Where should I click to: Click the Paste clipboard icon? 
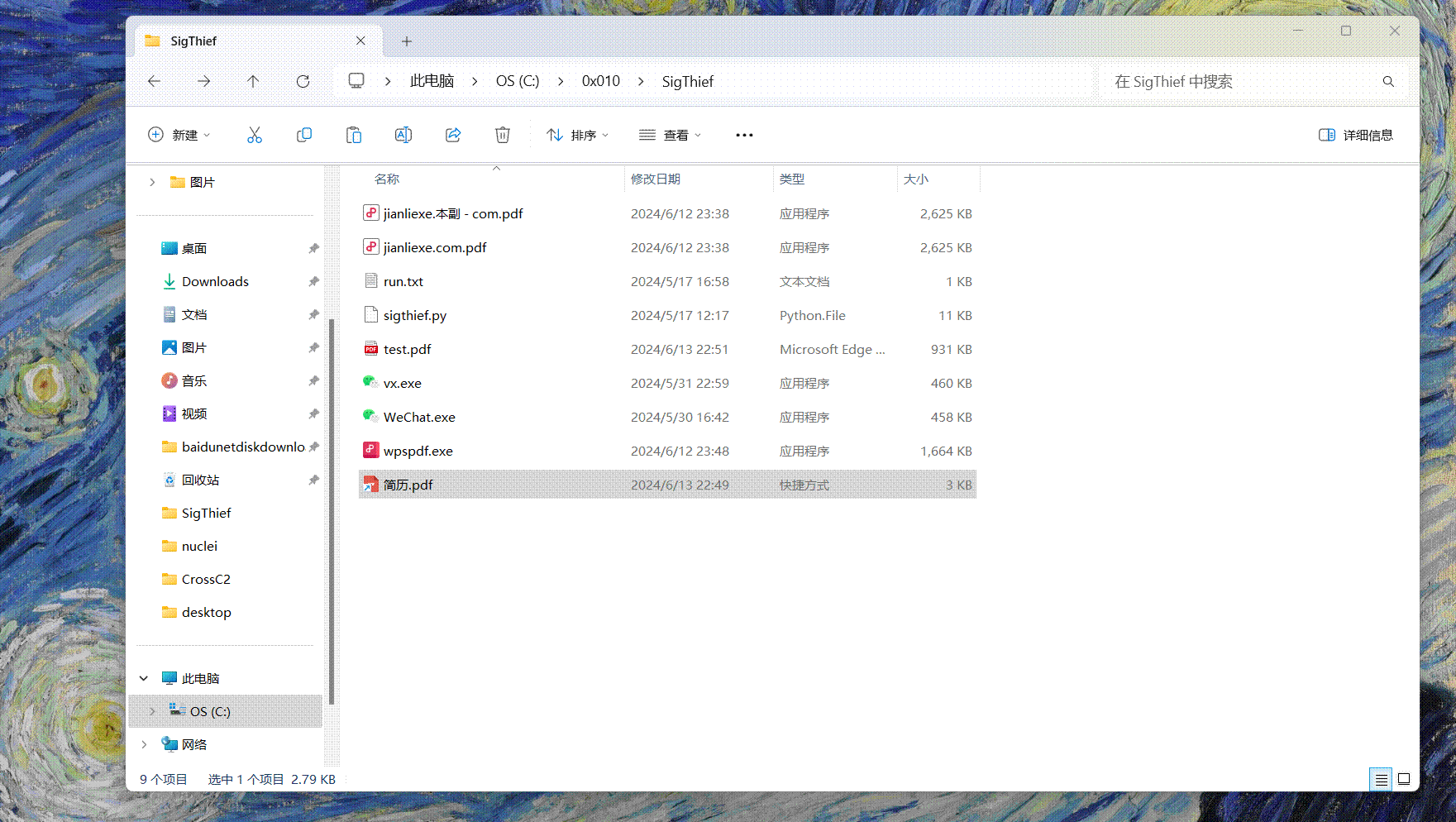354,135
